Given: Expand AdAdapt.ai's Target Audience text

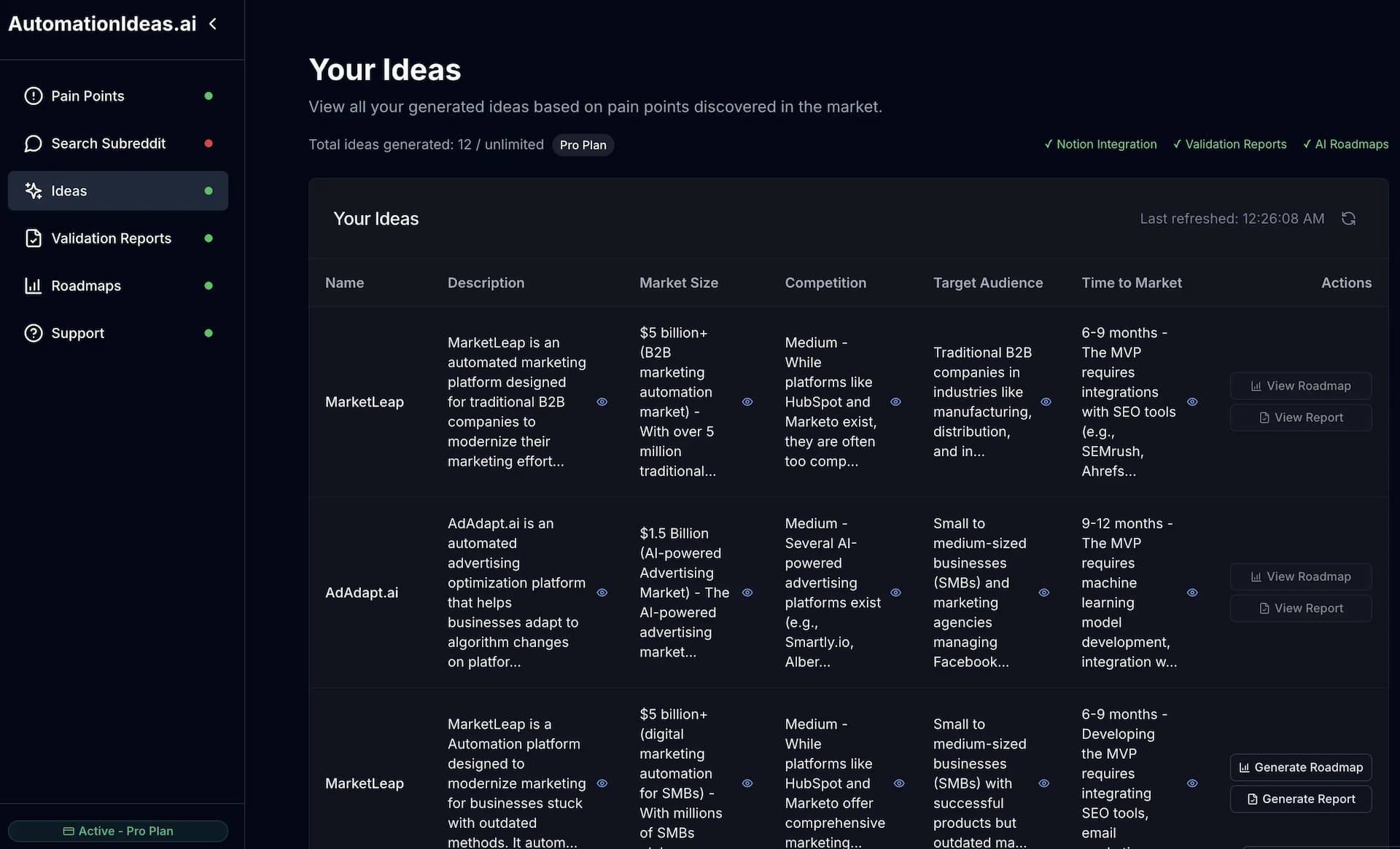Looking at the screenshot, I should click(1043, 592).
